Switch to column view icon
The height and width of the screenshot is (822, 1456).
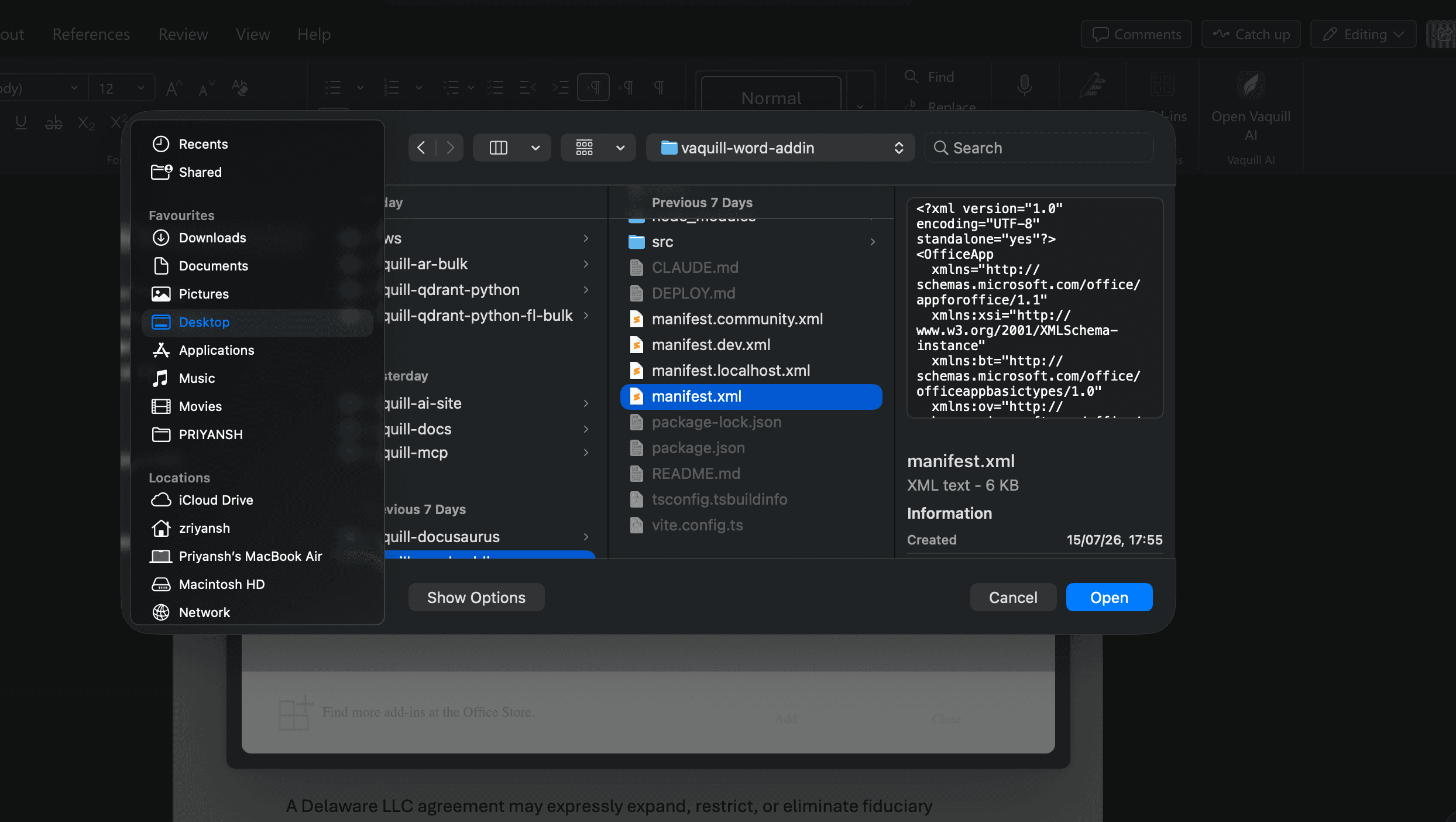click(498, 148)
